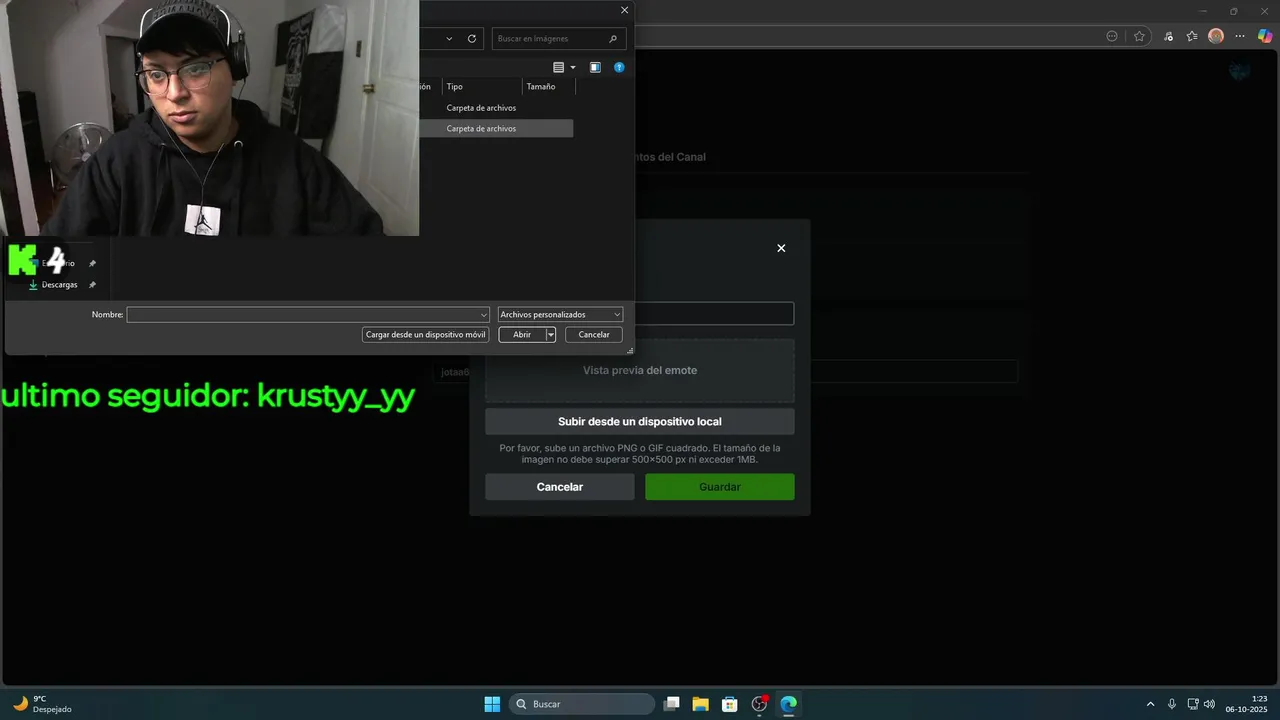The height and width of the screenshot is (720, 1280).
Task: Select the highlighted Carpeta de archivos row
Action: (497, 129)
